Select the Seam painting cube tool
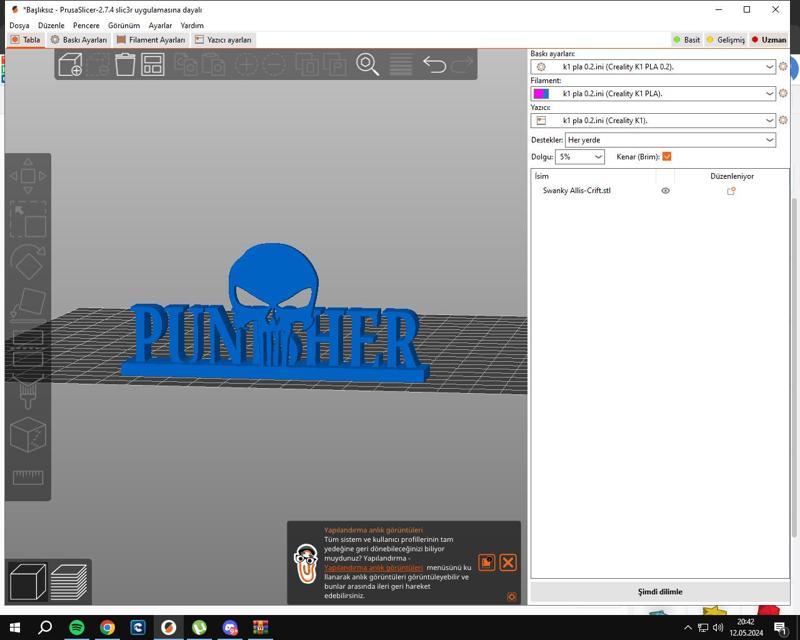The width and height of the screenshot is (800, 640). coord(28,434)
